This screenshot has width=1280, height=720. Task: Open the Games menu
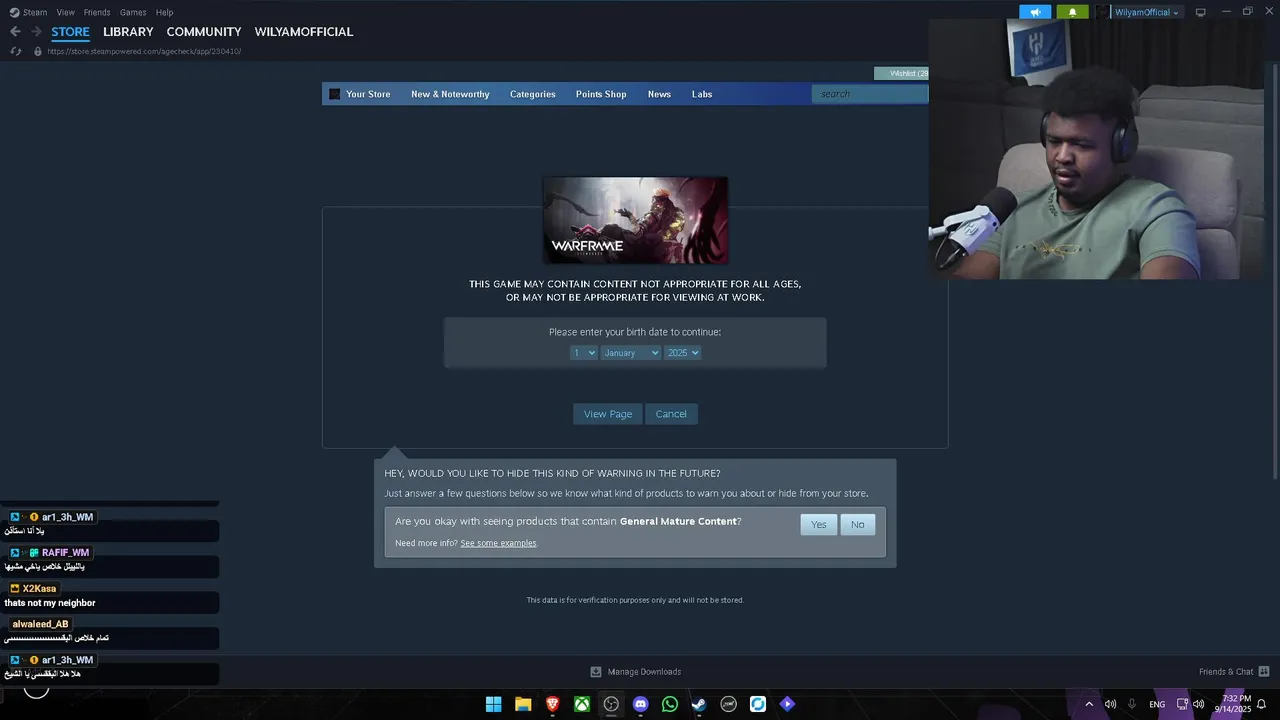(x=133, y=12)
